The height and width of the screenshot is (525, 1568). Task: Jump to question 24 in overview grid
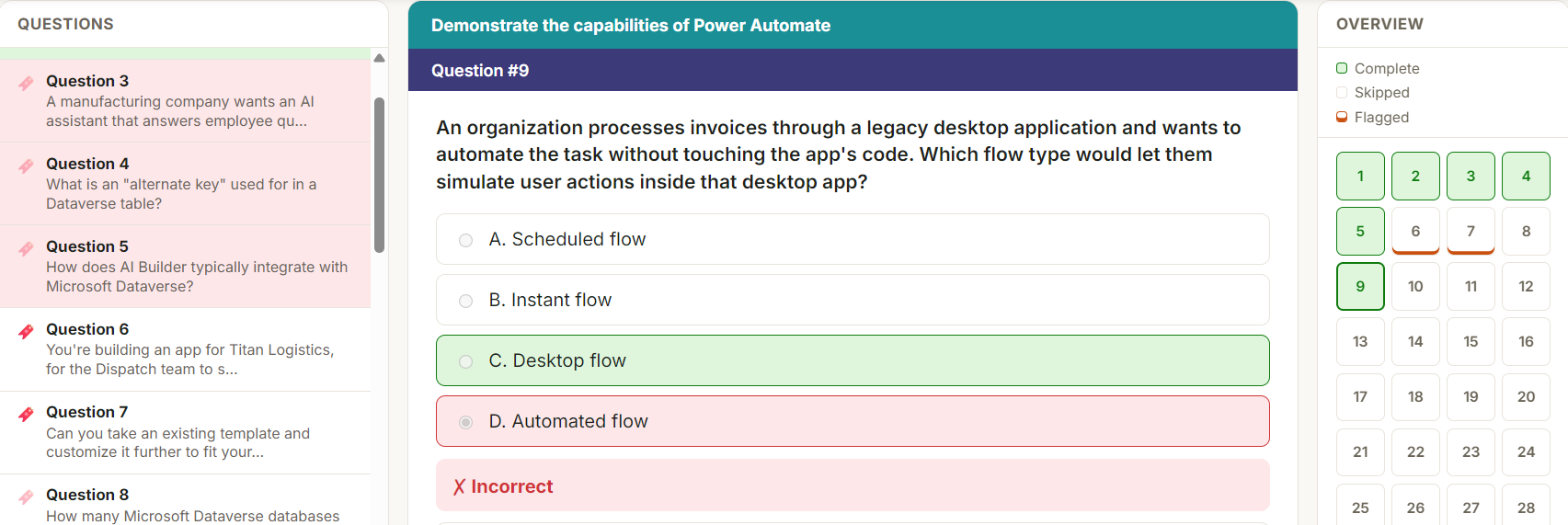pyautogui.click(x=1526, y=451)
